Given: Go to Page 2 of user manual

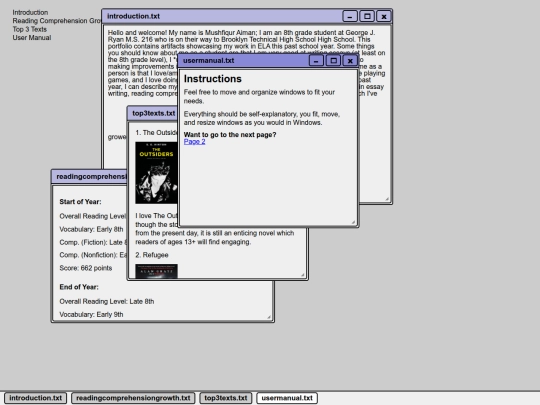Looking at the screenshot, I should click(194, 142).
